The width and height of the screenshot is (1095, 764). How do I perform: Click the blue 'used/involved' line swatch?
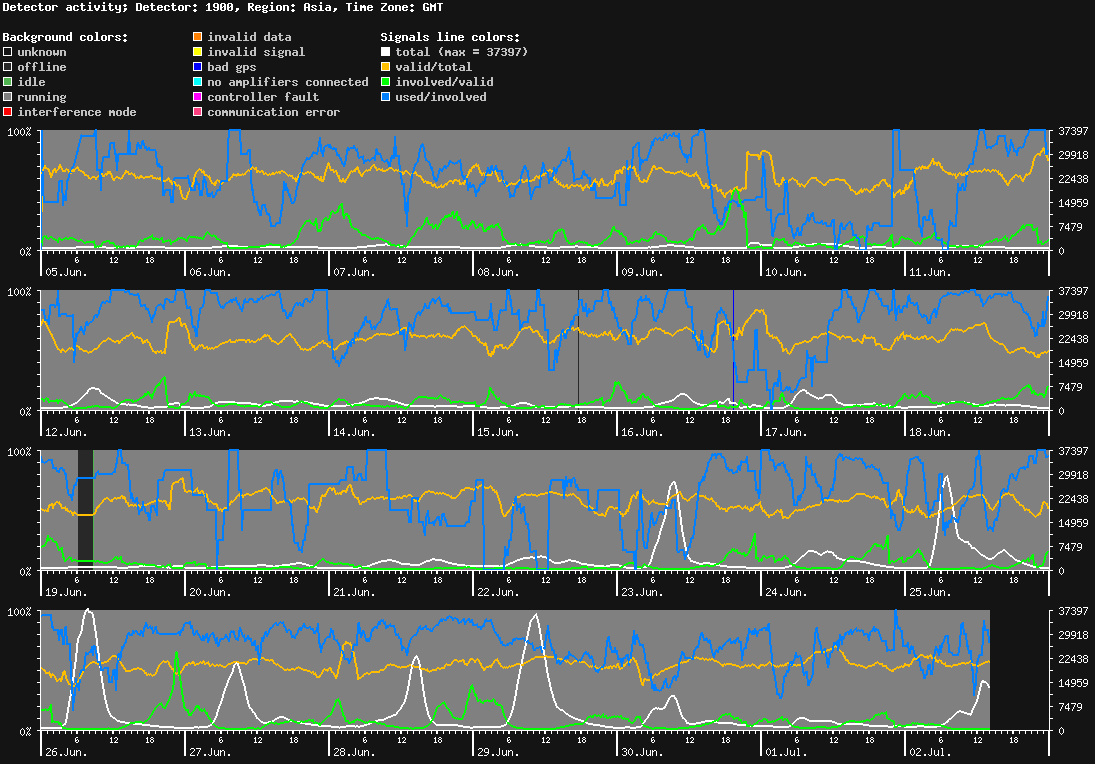pyautogui.click(x=385, y=97)
